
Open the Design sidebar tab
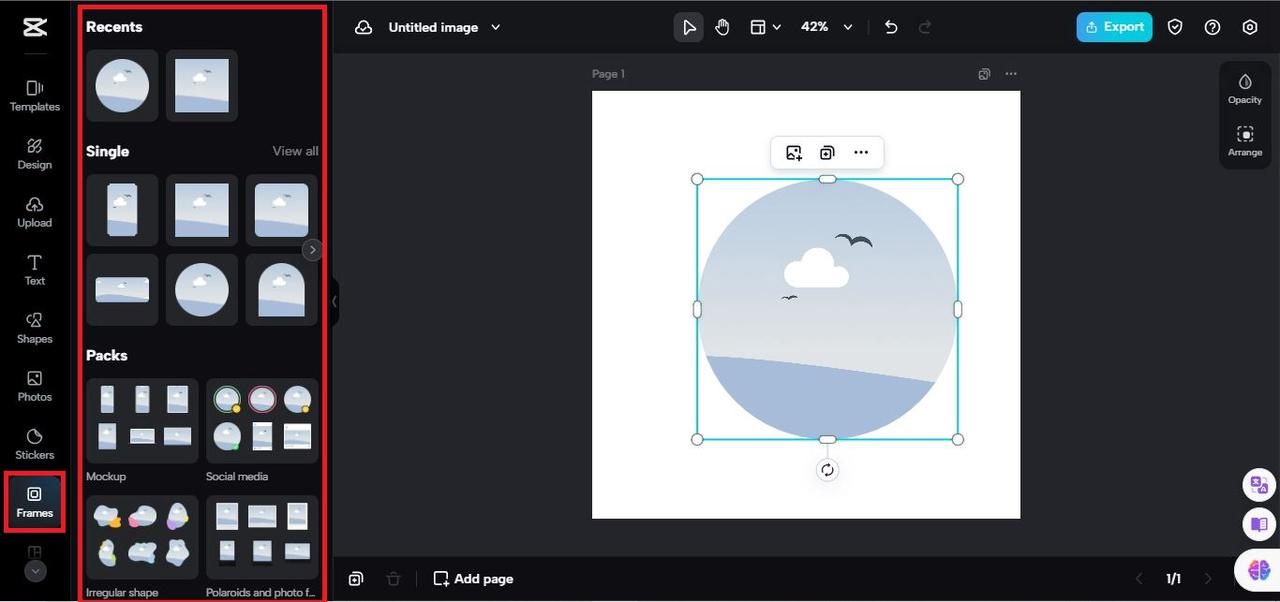pos(35,154)
